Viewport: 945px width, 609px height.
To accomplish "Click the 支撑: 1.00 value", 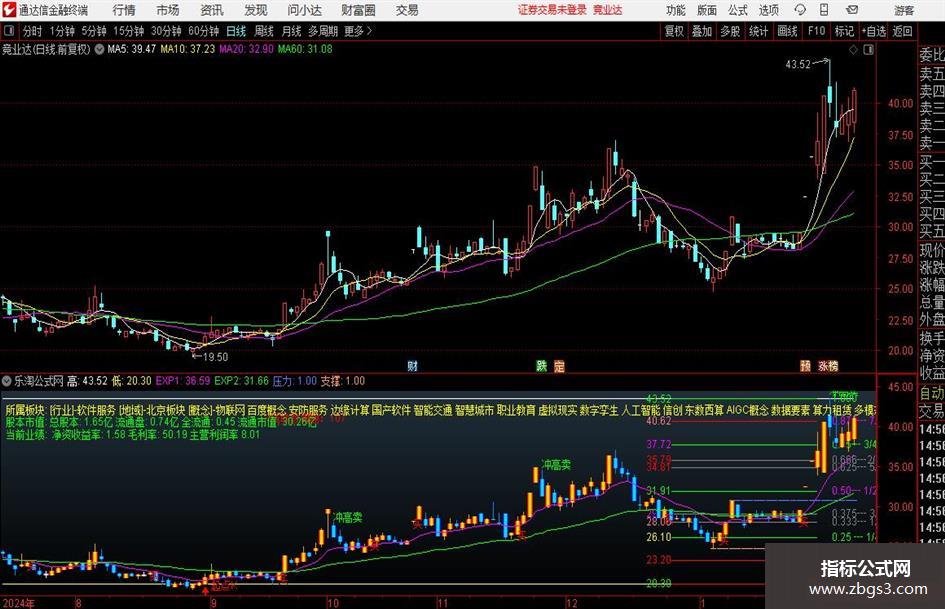I will [342, 381].
